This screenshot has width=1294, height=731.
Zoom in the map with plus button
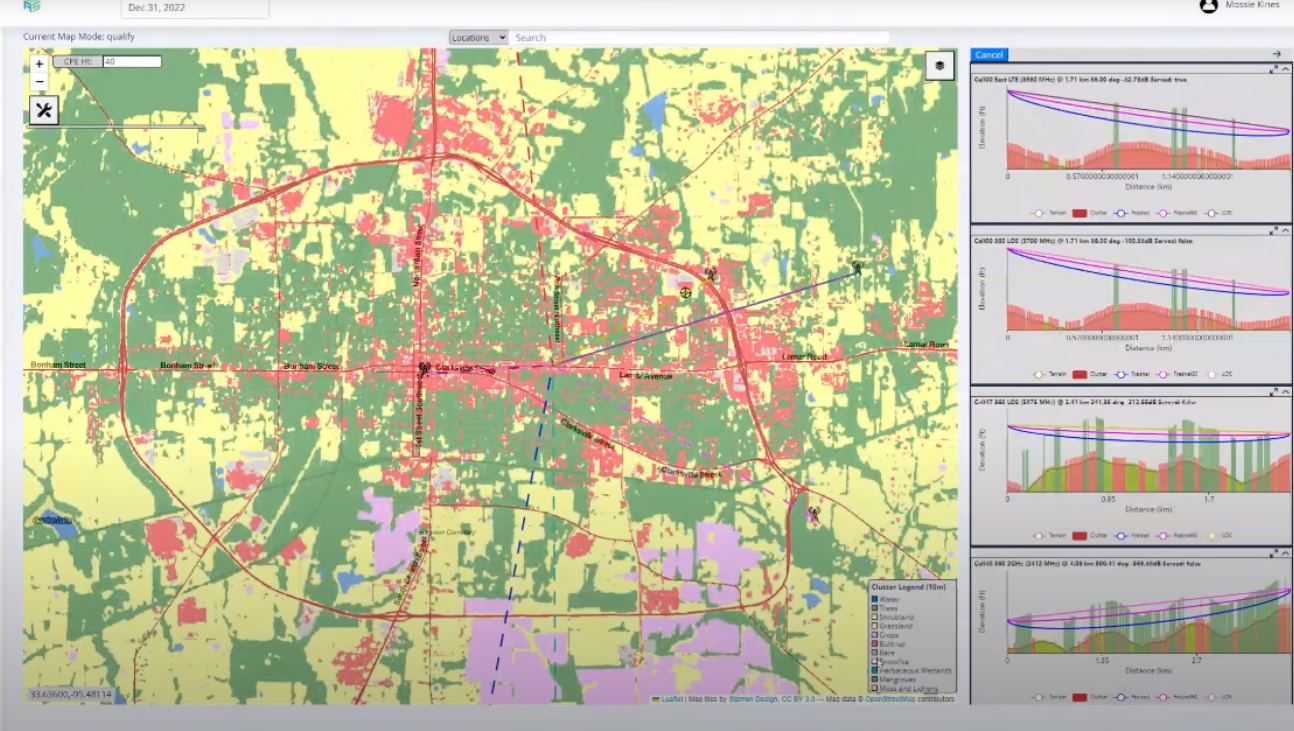click(x=39, y=64)
